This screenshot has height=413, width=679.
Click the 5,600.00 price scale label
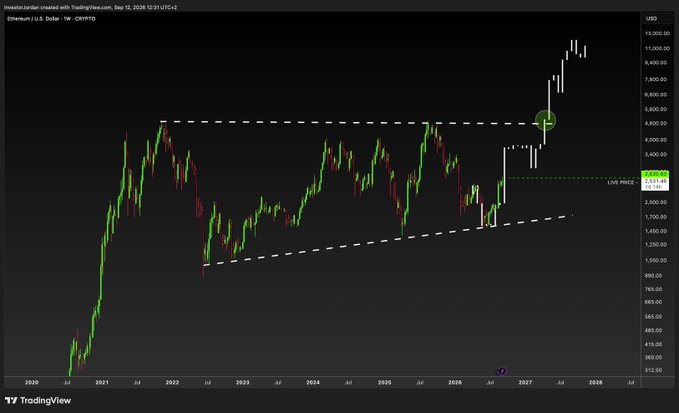[x=656, y=110]
